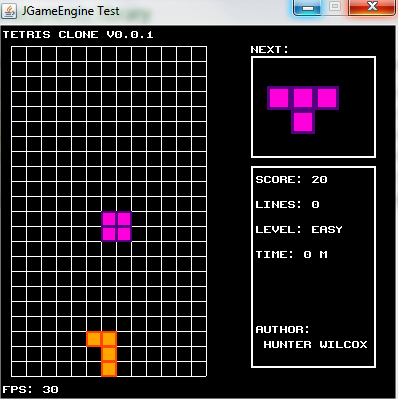
Task: Minimize the JGameEngine Test window
Action: 307,7
